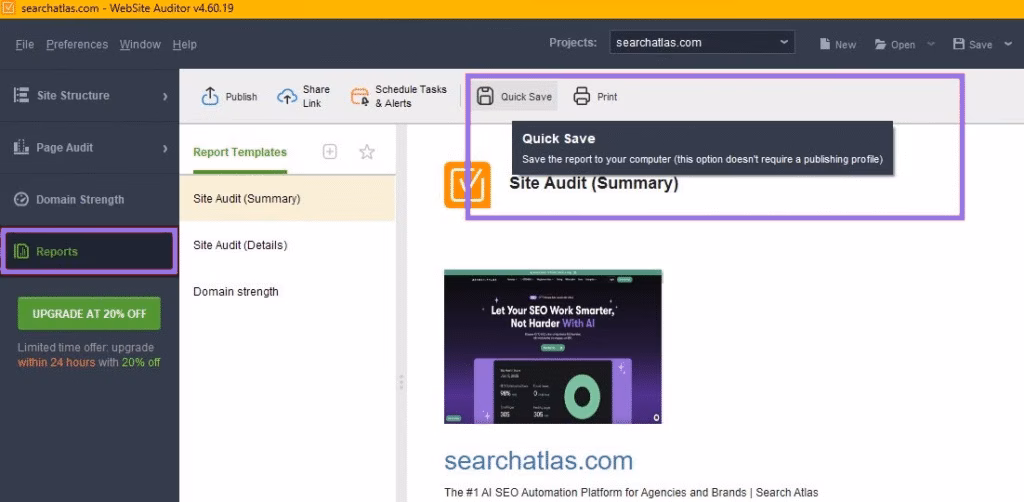Expand the Save dropdown arrow

click(x=1008, y=44)
